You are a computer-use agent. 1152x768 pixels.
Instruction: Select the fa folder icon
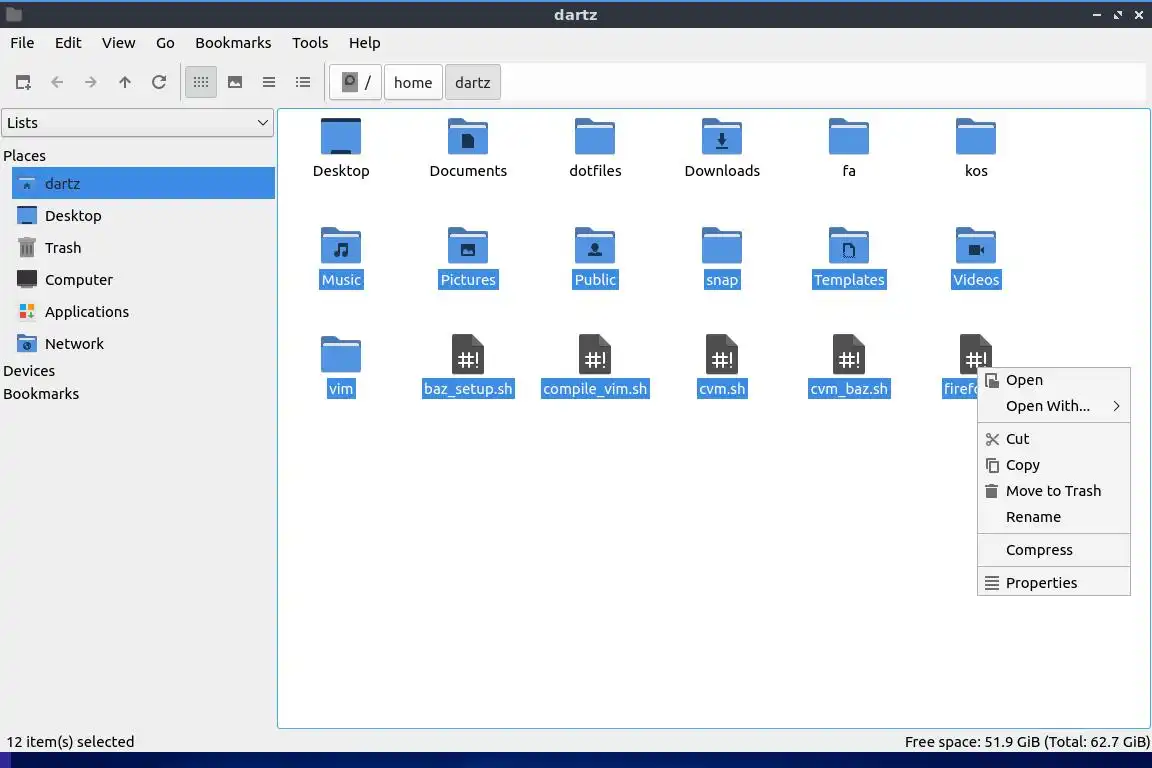tap(849, 137)
